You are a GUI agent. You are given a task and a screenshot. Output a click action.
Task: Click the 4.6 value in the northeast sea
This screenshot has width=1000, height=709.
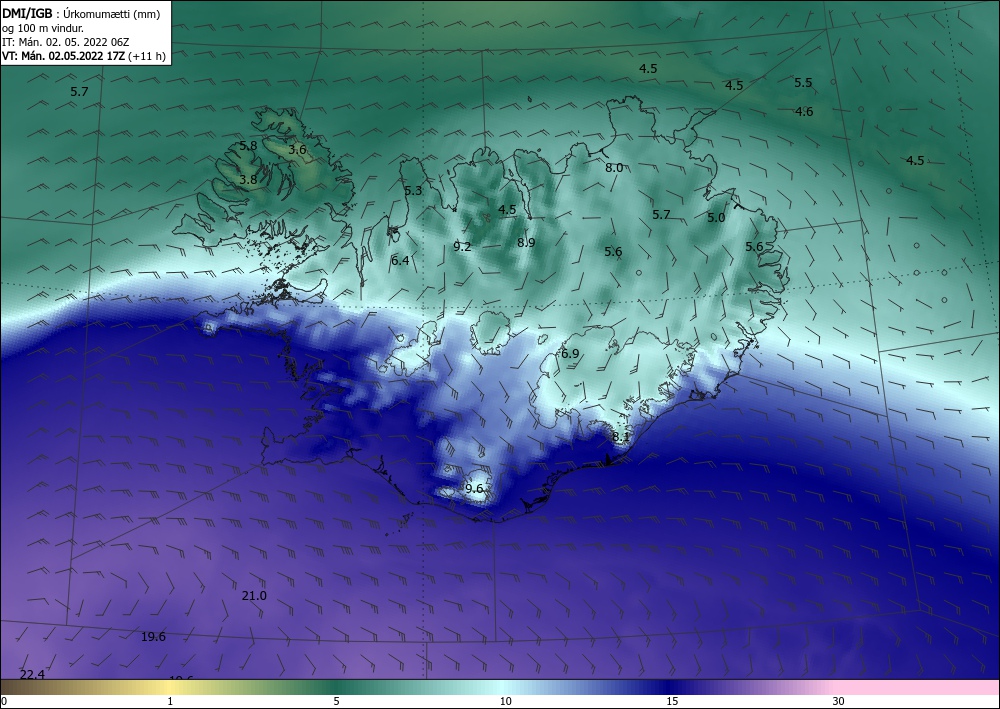804,112
